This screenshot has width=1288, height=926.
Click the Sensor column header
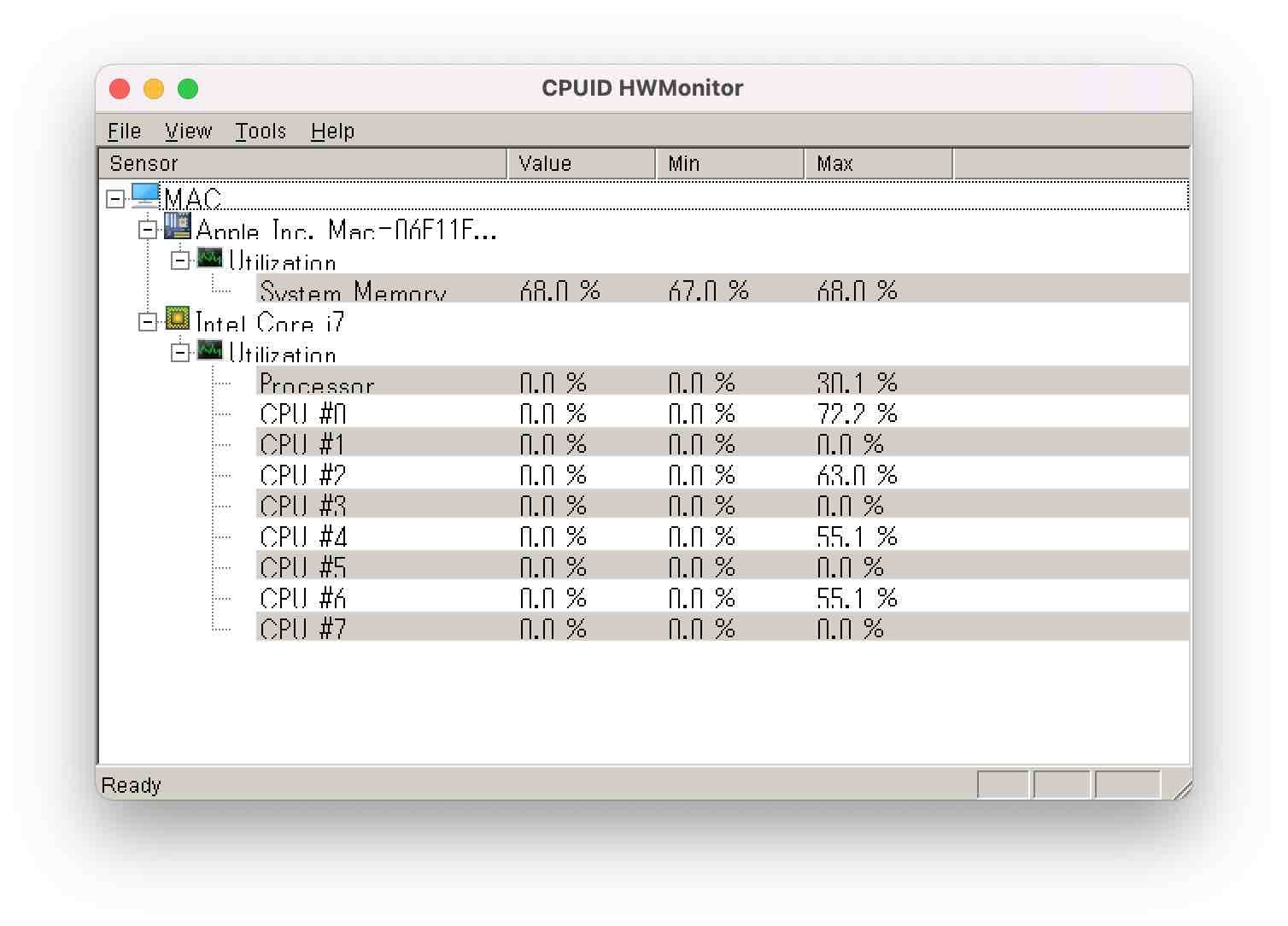coord(303,163)
